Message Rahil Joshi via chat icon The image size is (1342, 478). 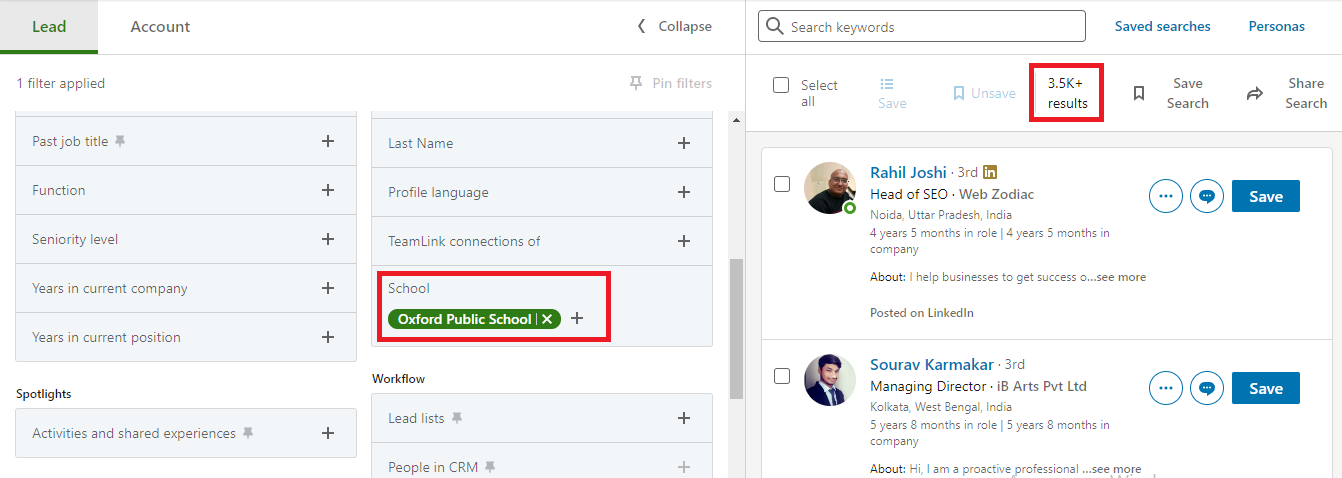pos(1208,196)
